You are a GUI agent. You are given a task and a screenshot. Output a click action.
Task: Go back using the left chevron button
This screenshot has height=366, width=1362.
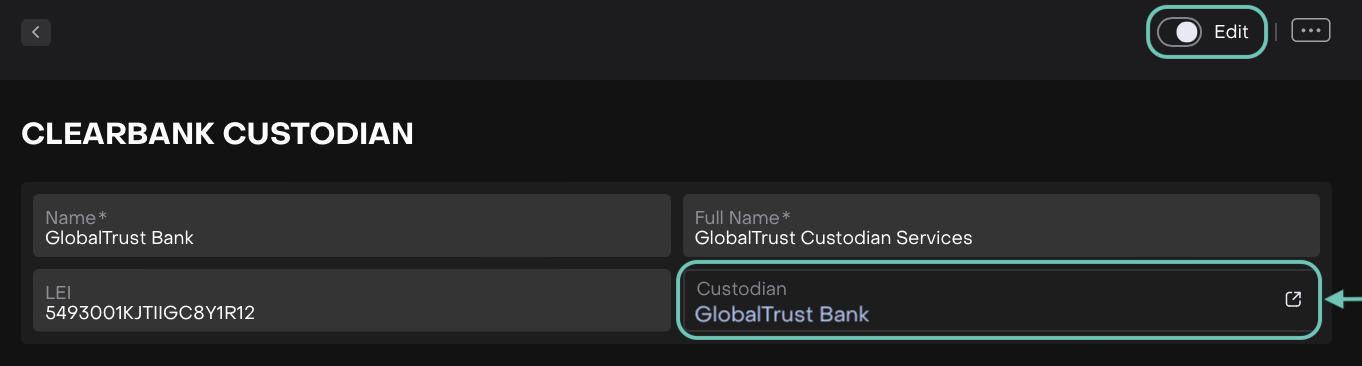(36, 32)
